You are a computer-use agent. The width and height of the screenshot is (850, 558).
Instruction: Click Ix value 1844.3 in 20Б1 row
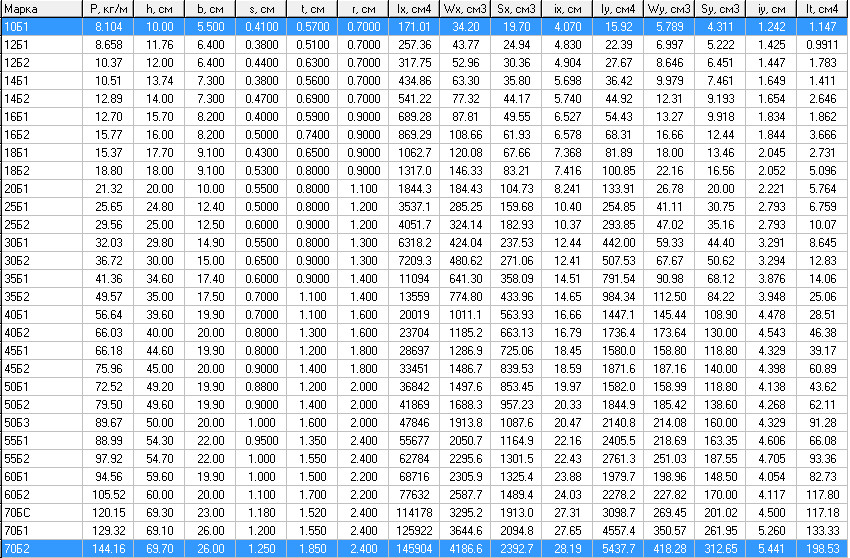pos(414,189)
